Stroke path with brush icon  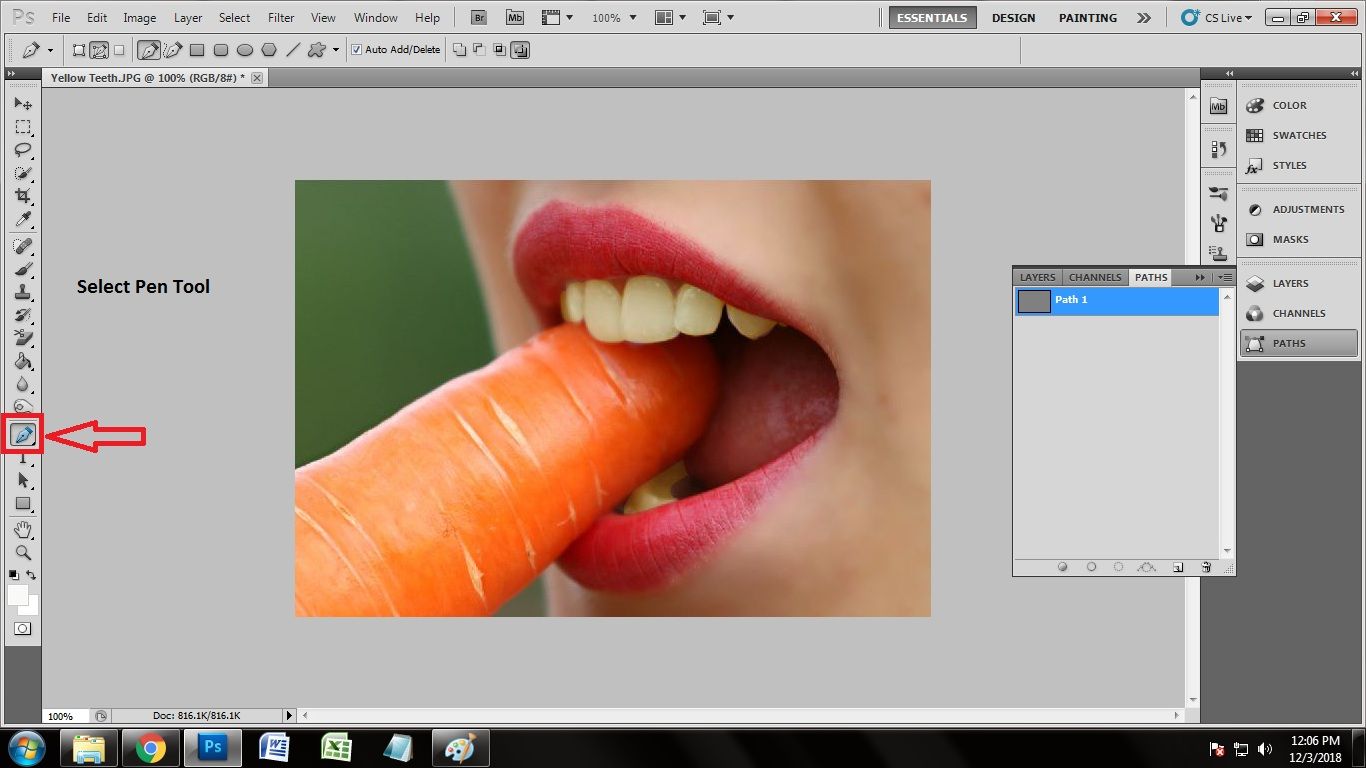(1091, 567)
